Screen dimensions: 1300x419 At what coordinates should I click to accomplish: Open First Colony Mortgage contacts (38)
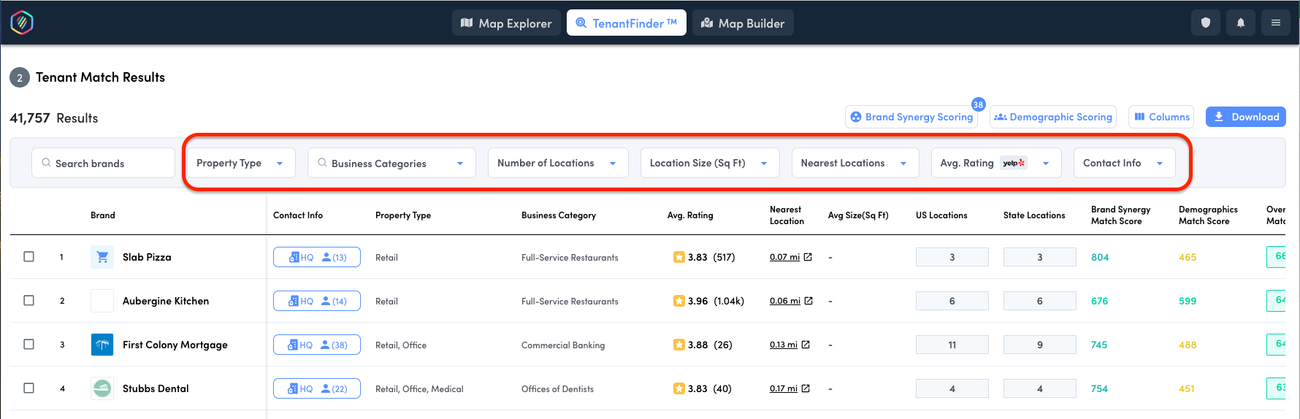point(317,345)
